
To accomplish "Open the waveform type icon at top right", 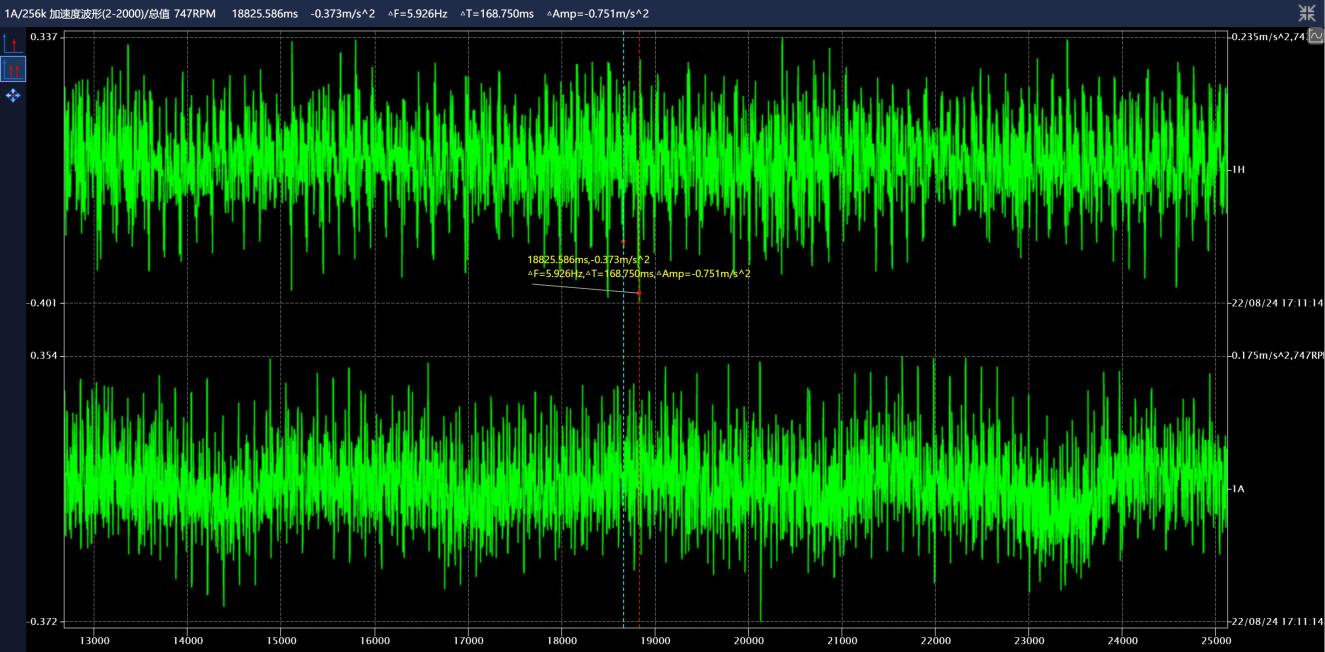I will point(1316,36).
